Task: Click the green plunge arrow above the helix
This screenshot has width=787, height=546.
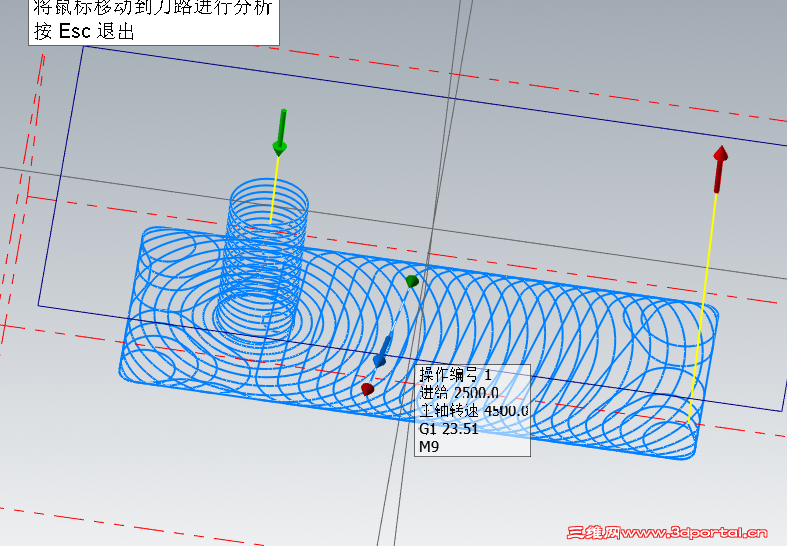Action: coord(281,132)
